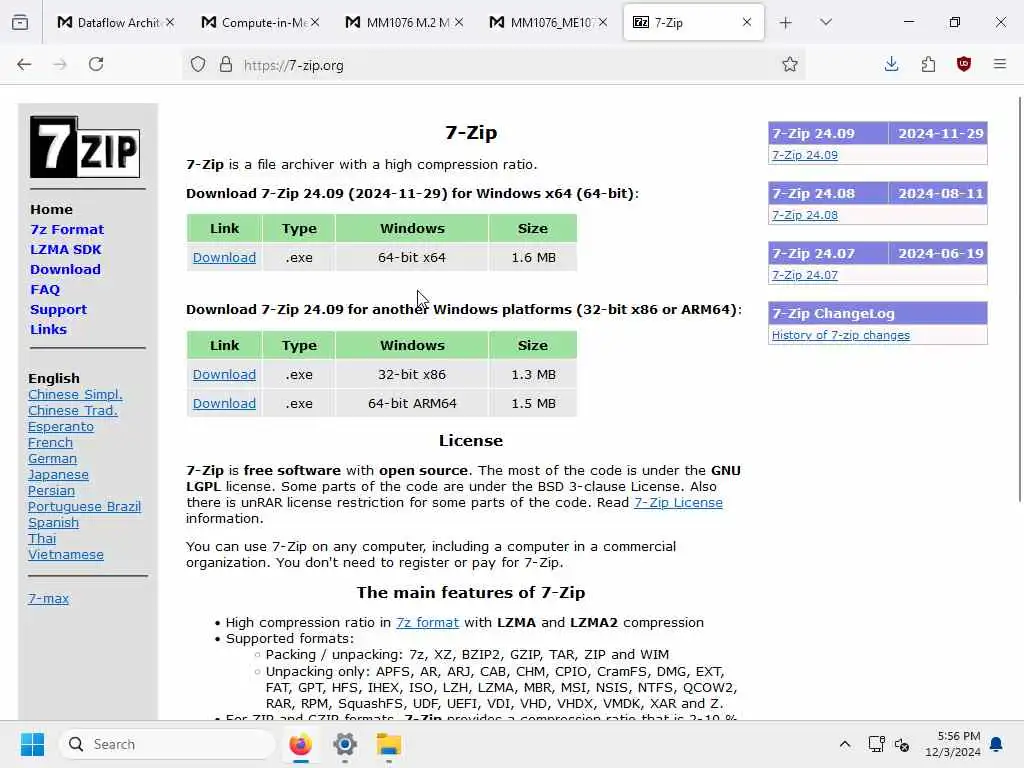Open the 7-Zip 24.07 release link

pos(805,275)
